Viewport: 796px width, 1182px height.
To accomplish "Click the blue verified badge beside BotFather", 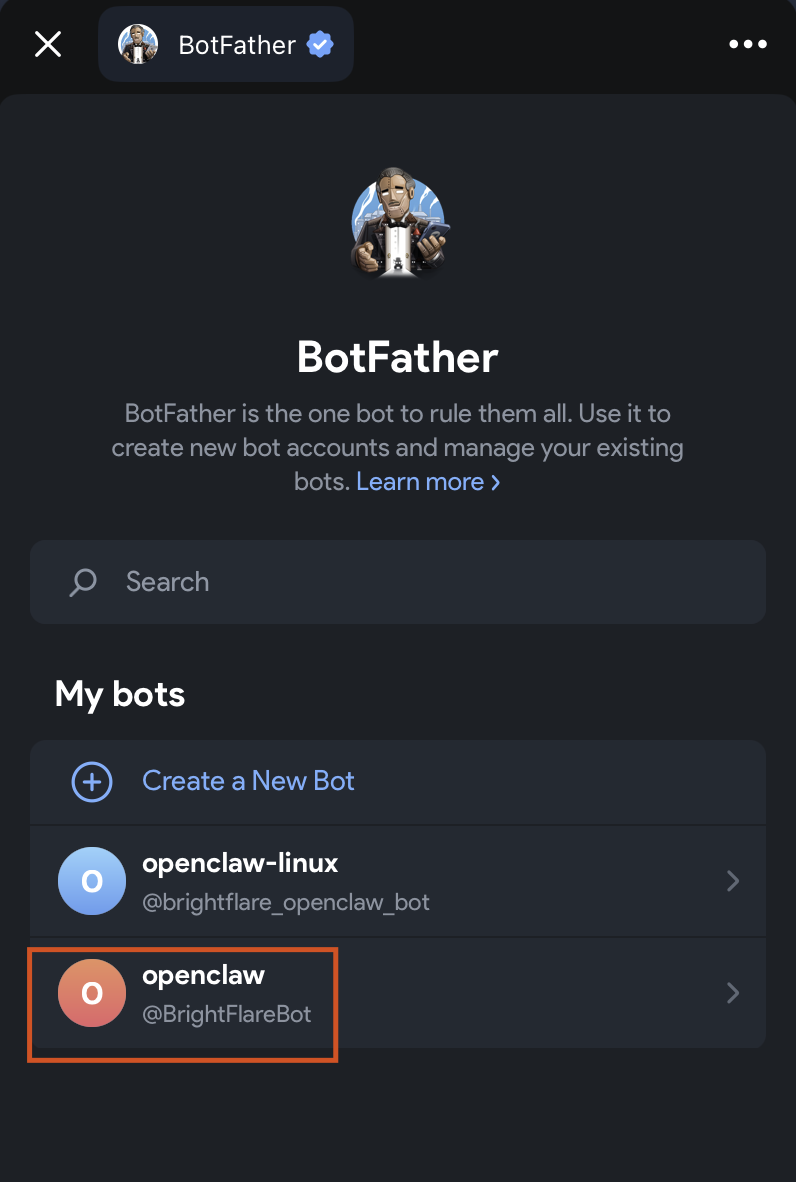I will pyautogui.click(x=320, y=45).
